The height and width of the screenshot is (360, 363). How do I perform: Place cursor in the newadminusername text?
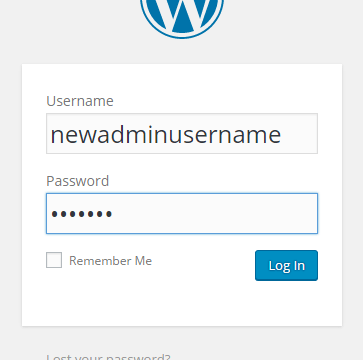(166, 135)
